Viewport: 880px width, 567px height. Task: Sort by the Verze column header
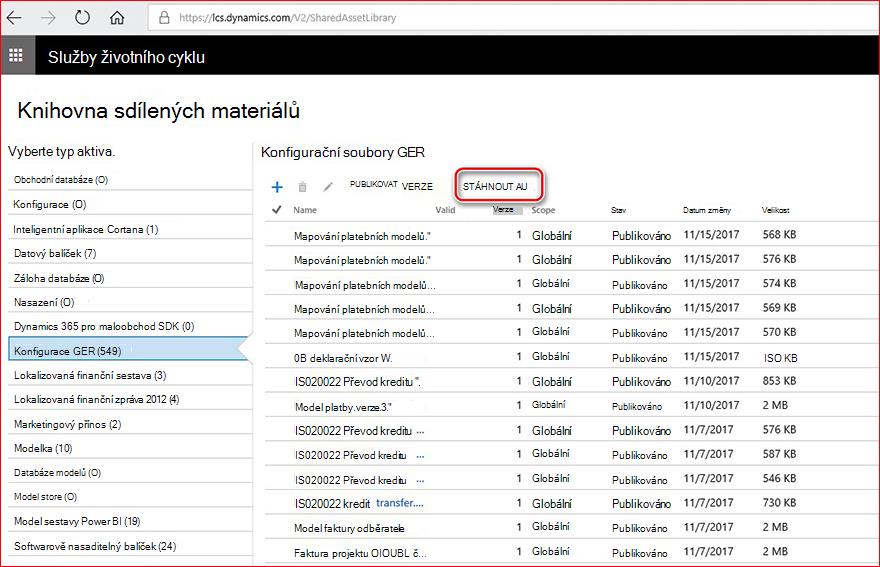(503, 209)
